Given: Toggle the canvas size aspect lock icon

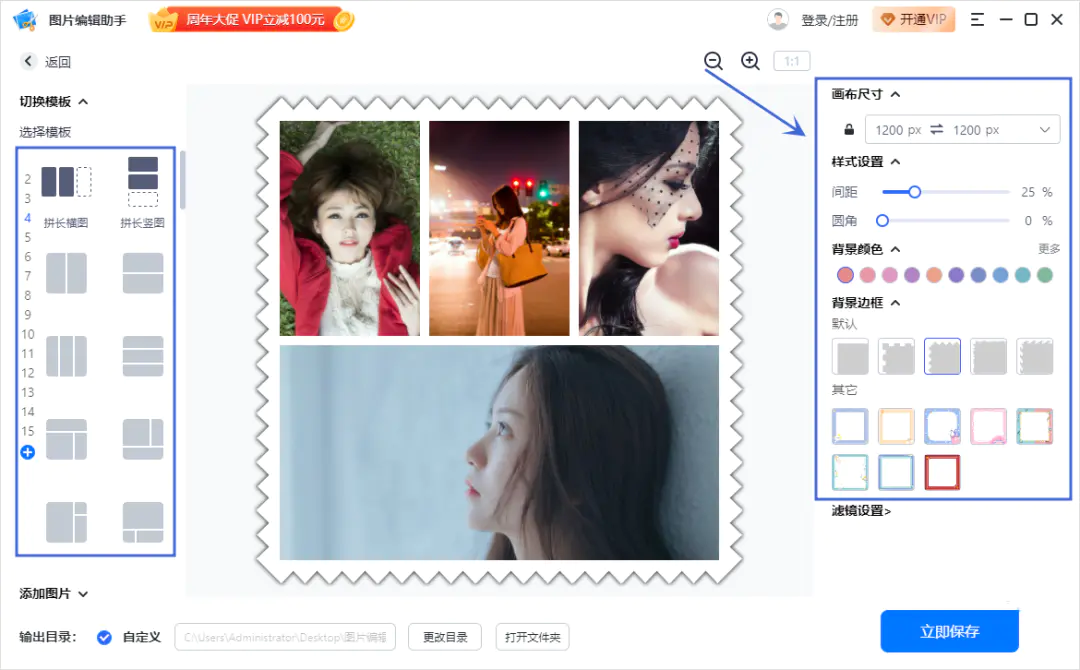Looking at the screenshot, I should [849, 130].
